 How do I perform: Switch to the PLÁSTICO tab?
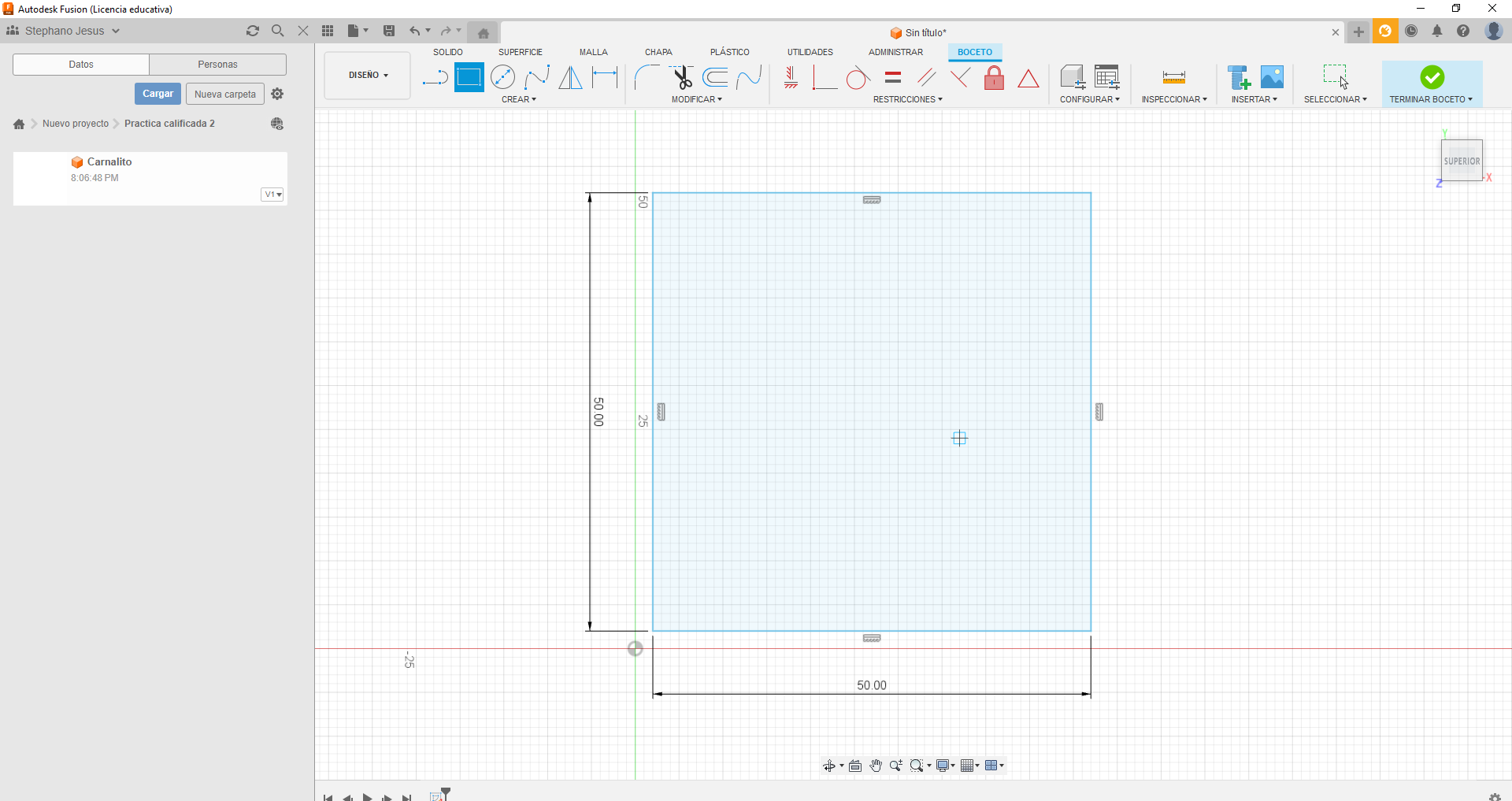[x=730, y=52]
